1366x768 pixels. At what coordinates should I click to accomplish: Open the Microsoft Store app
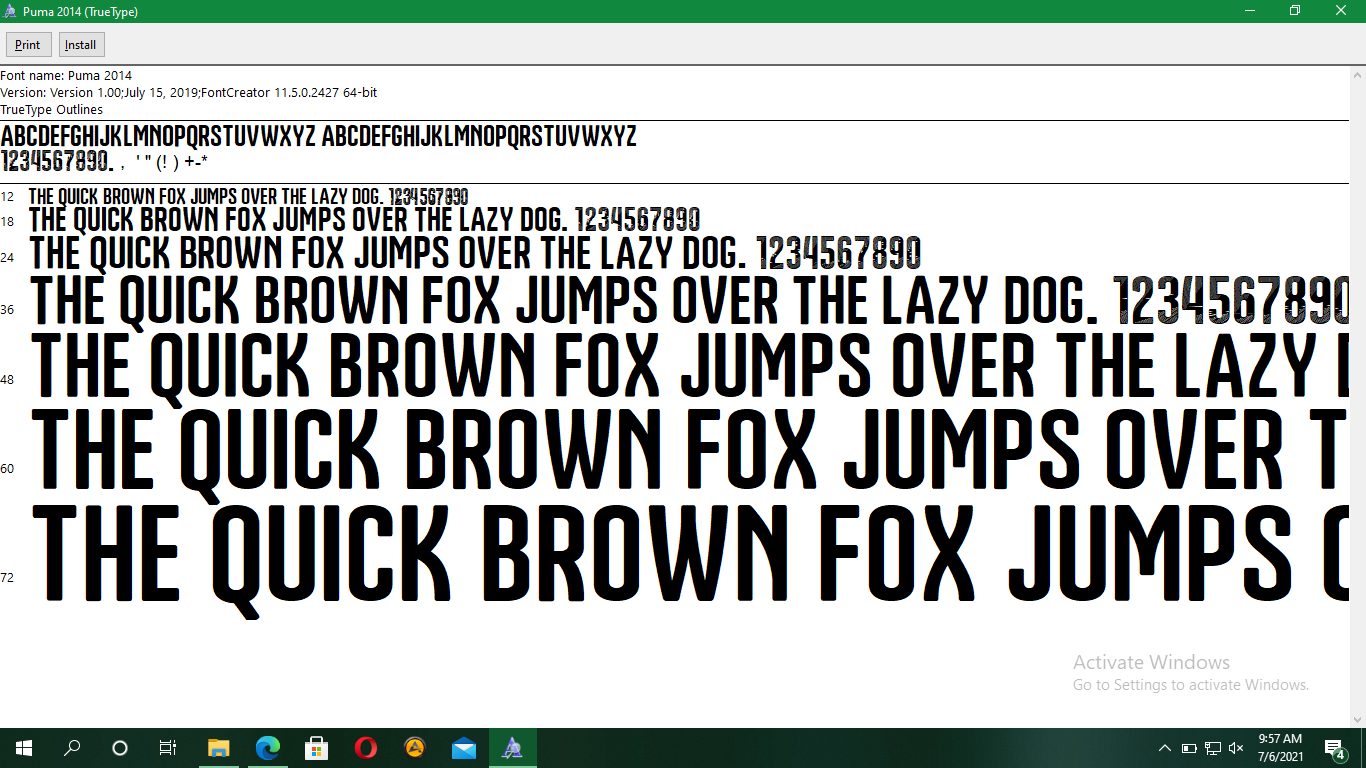click(x=316, y=747)
